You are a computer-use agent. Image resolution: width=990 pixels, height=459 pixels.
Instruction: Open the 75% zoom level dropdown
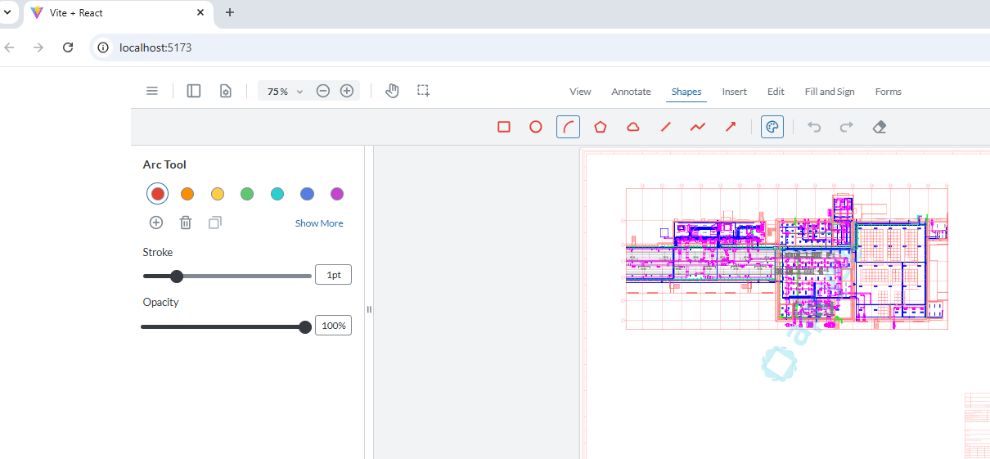click(285, 92)
